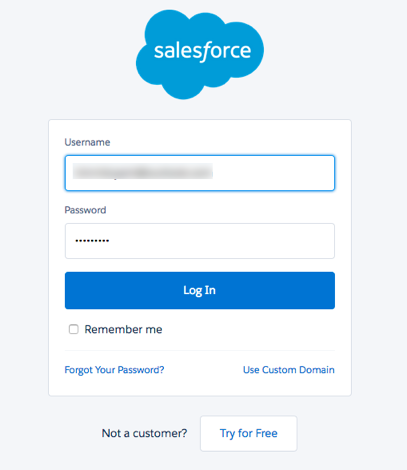
Task: Click the Password field label
Action: (85, 210)
